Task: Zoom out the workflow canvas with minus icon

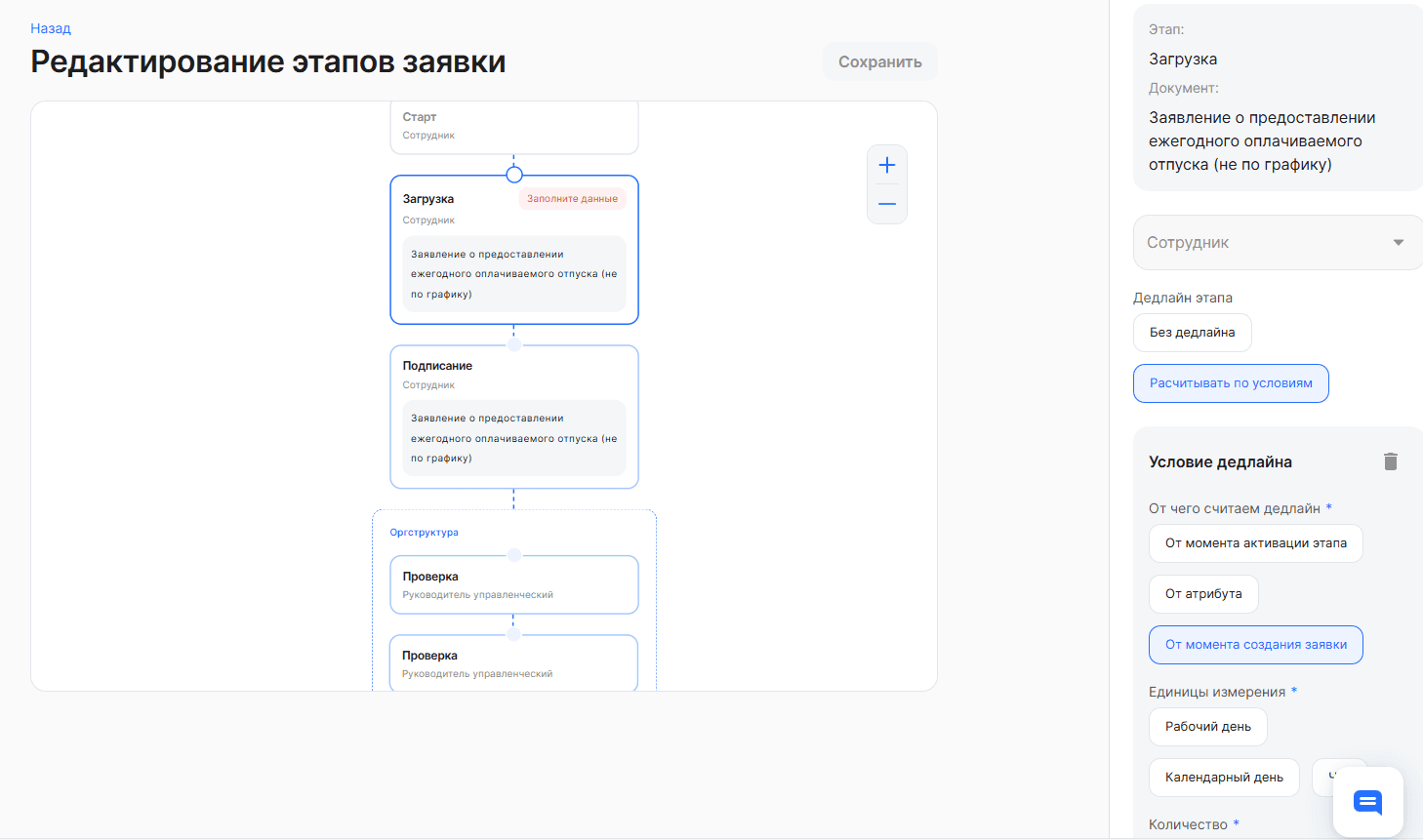Action: pyautogui.click(x=886, y=204)
